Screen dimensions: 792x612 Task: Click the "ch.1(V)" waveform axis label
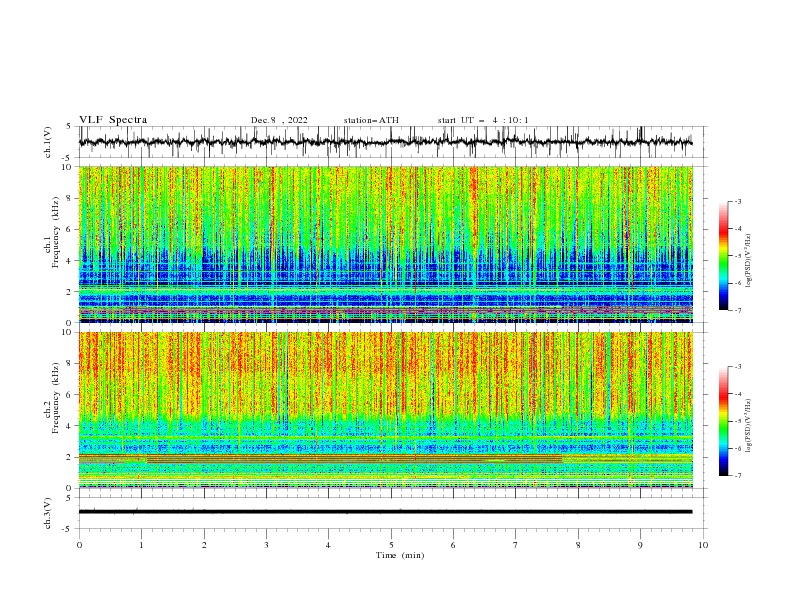(x=48, y=142)
